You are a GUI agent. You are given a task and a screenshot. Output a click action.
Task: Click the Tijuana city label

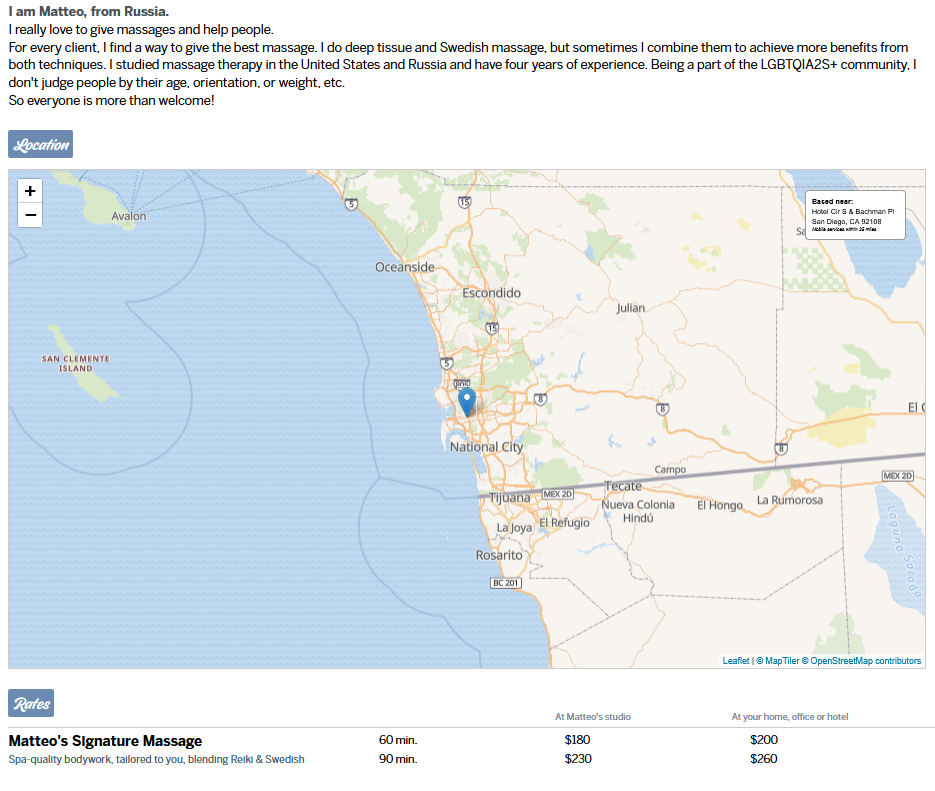point(509,498)
